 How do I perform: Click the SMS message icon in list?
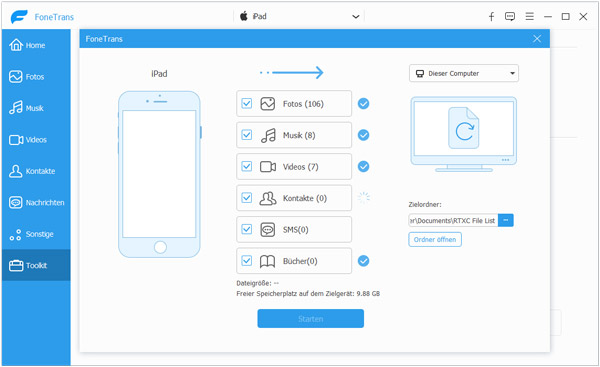pyautogui.click(x=267, y=230)
